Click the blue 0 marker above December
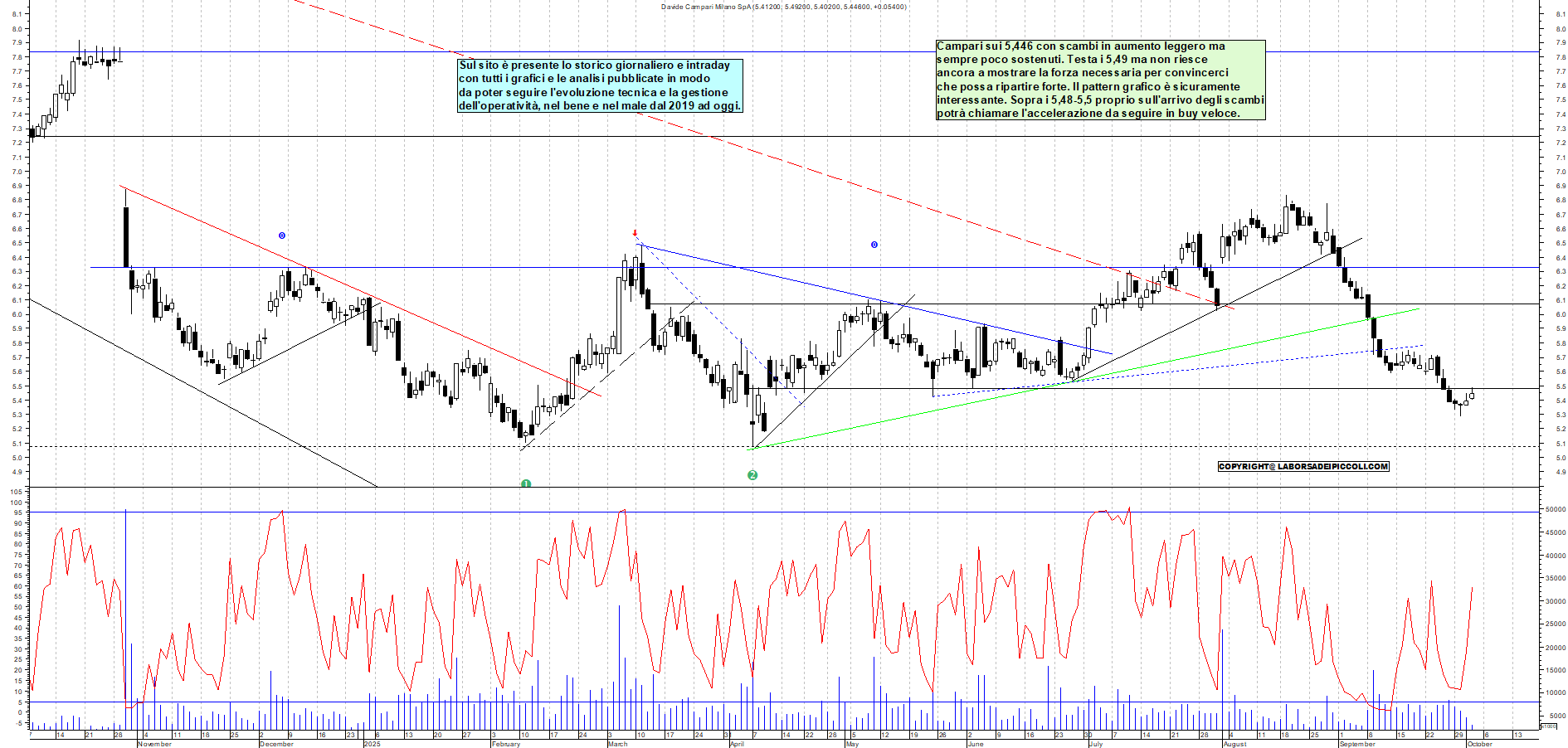This screenshot has height=748, width=1568. pyautogui.click(x=282, y=236)
